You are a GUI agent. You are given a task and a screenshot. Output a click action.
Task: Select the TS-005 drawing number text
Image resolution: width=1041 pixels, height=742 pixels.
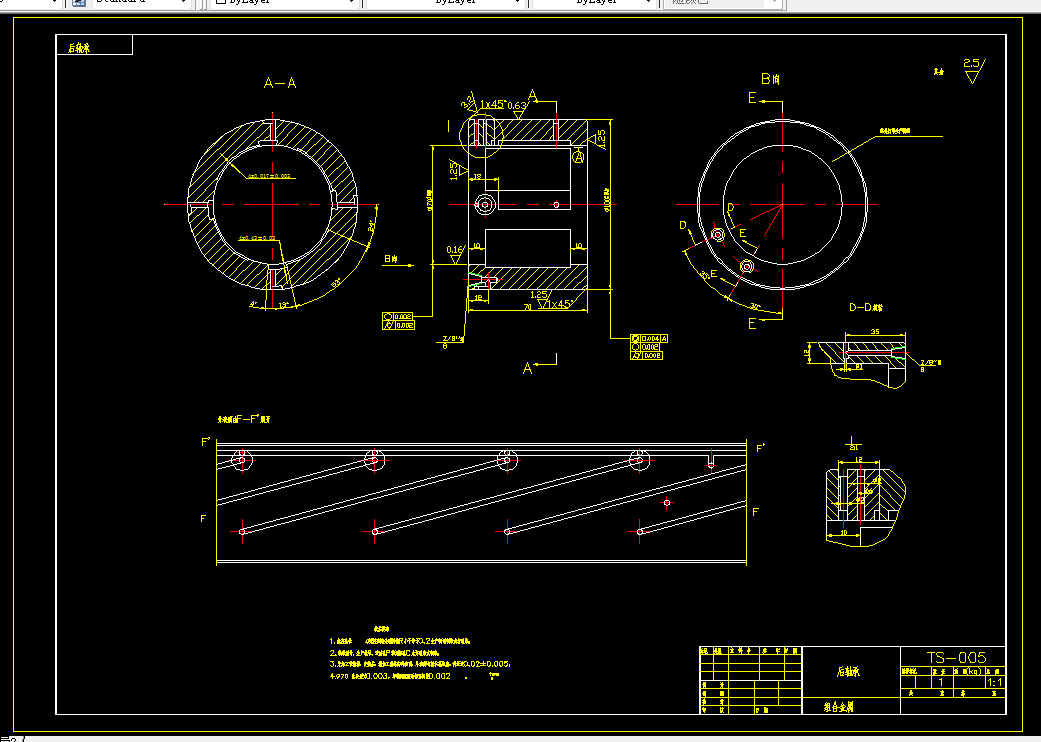(x=956, y=657)
